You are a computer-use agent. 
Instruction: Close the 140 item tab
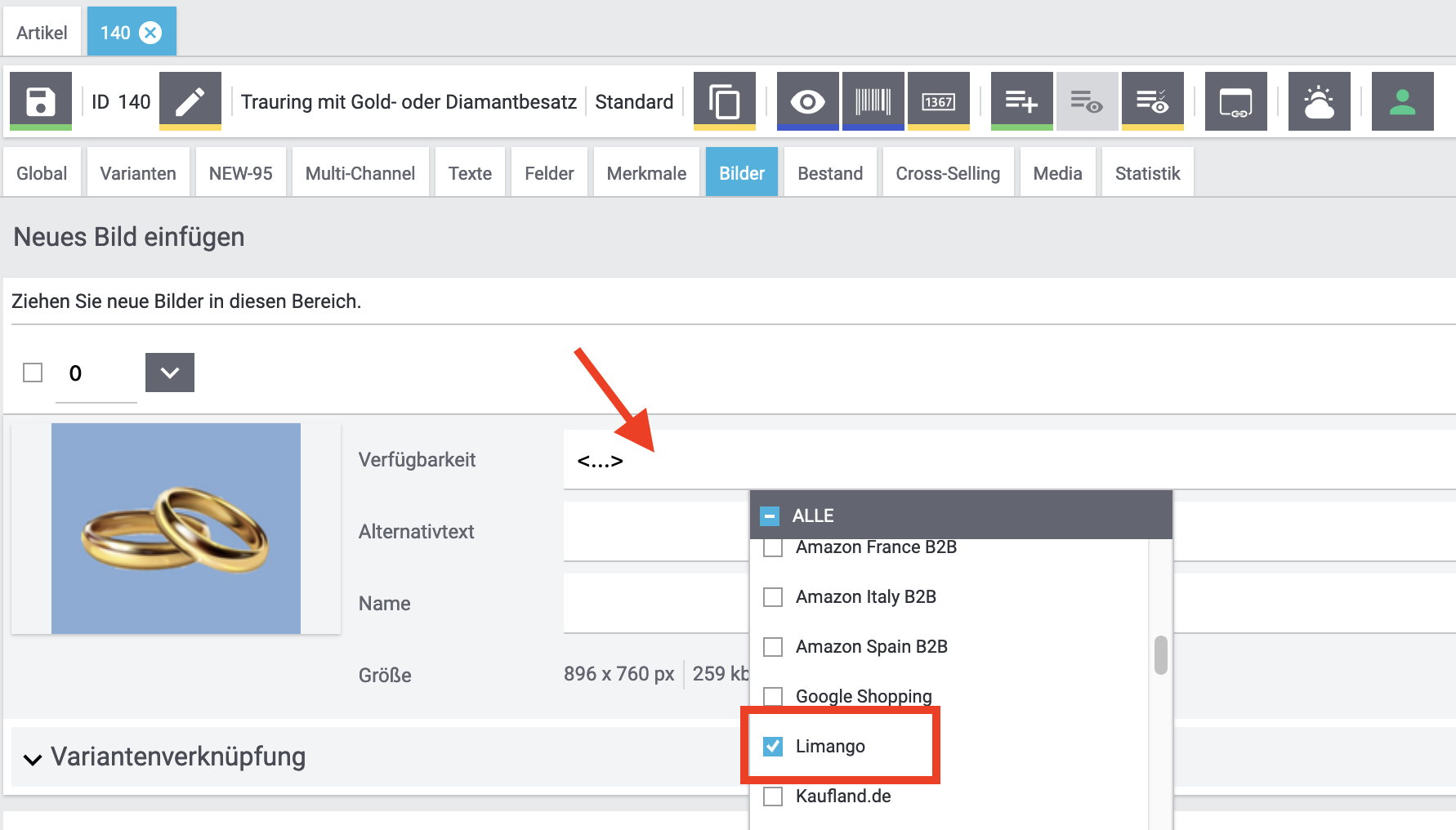coord(150,33)
